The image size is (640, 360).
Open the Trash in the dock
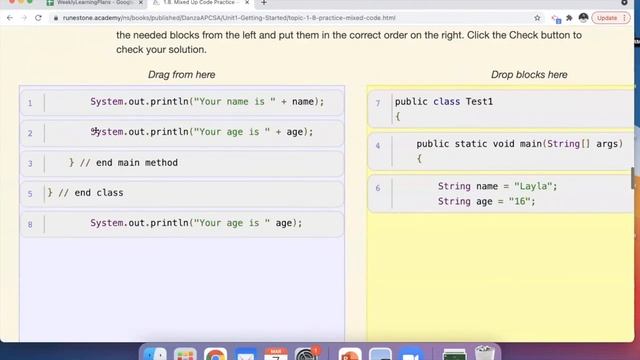coord(485,353)
